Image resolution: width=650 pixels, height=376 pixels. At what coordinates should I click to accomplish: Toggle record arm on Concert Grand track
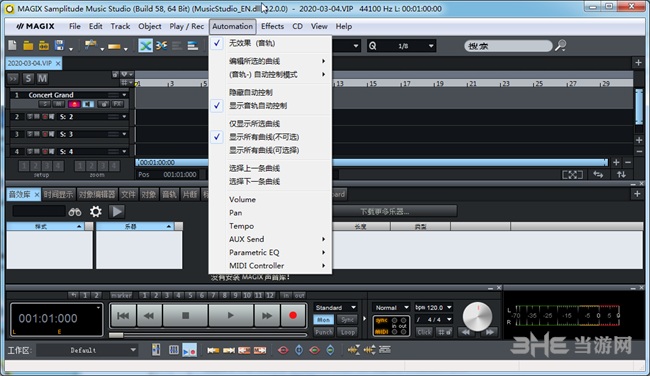[74, 104]
